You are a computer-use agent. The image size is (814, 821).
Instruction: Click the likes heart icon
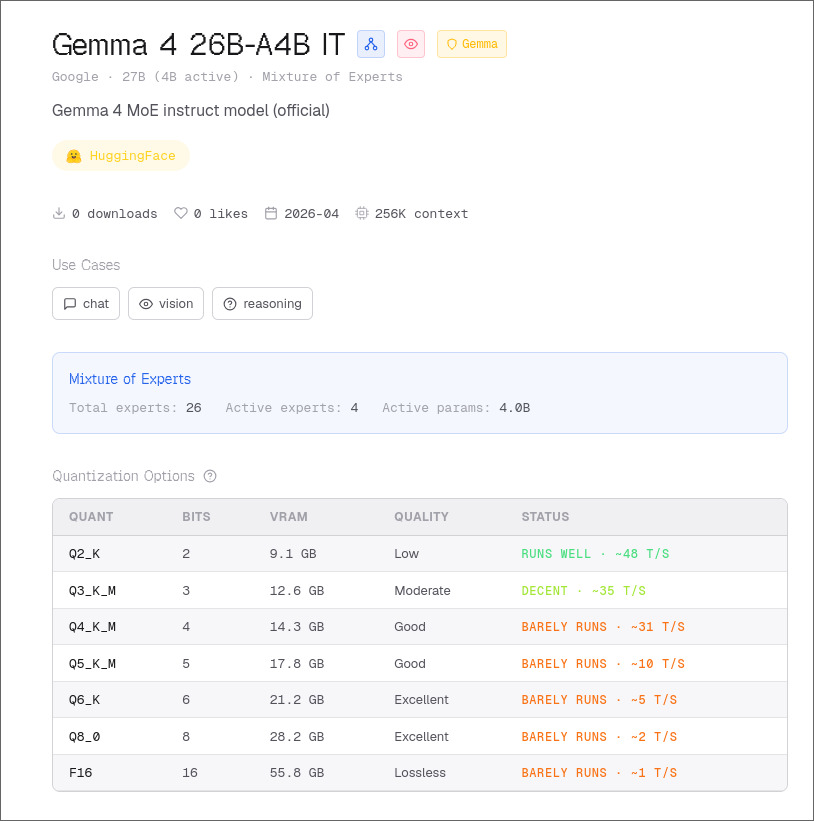181,213
